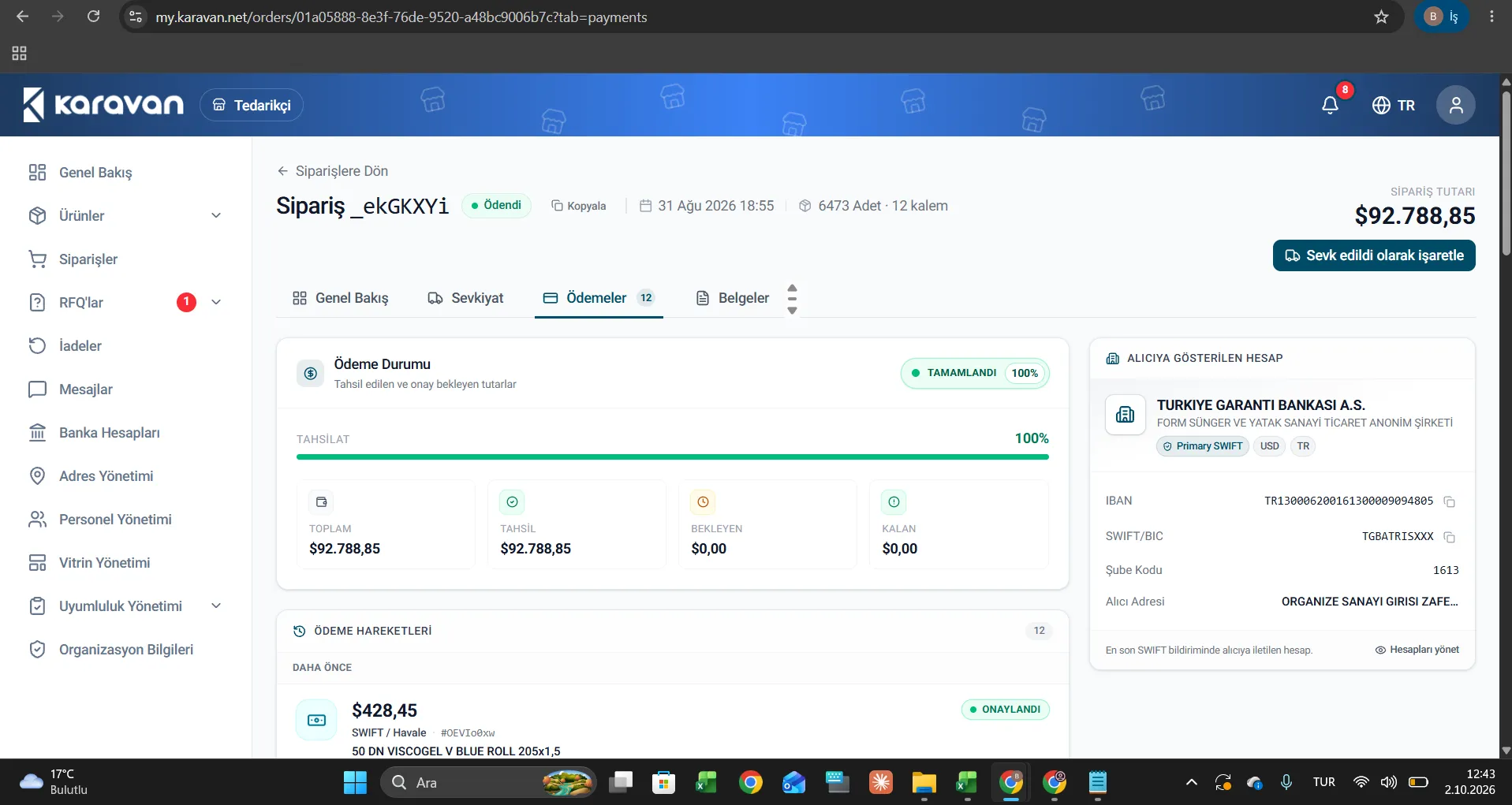The width and height of the screenshot is (1512, 805).
Task: Click the Windows Start button
Action: pyautogui.click(x=355, y=782)
